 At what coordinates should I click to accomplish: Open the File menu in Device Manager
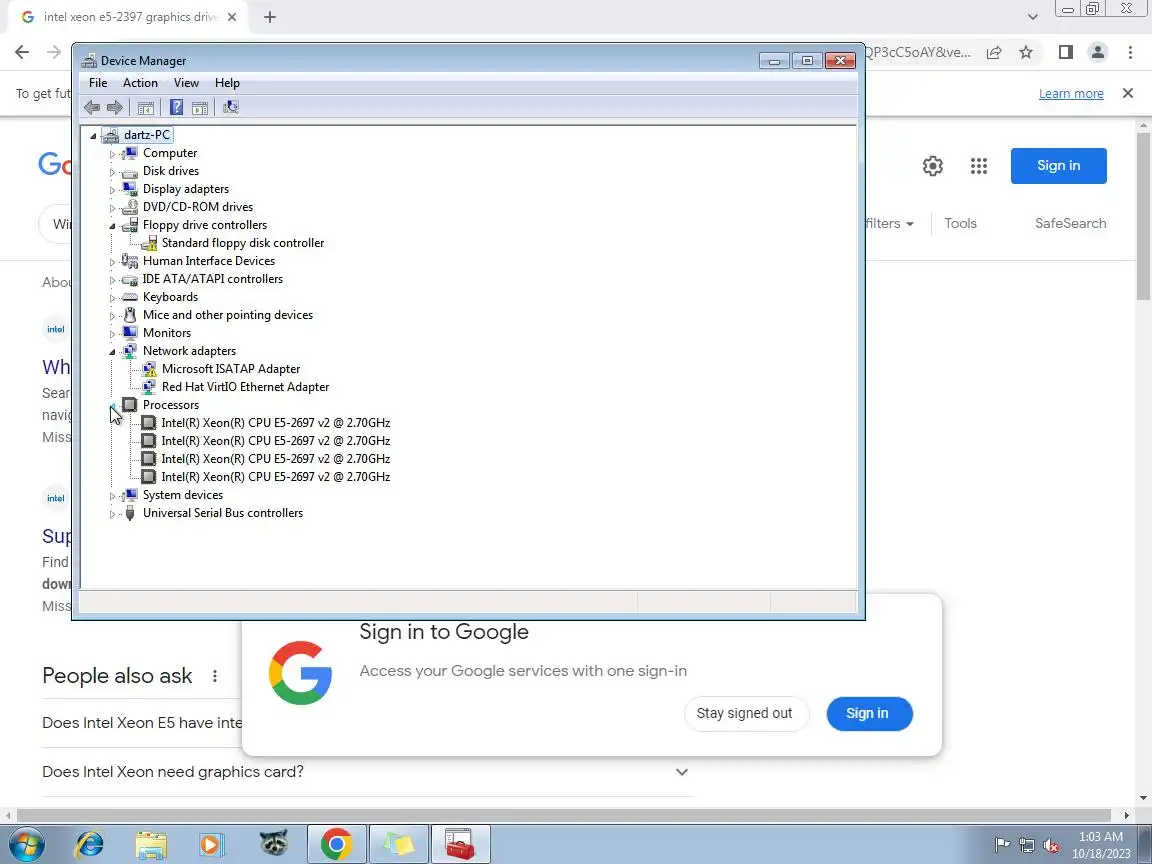point(98,83)
